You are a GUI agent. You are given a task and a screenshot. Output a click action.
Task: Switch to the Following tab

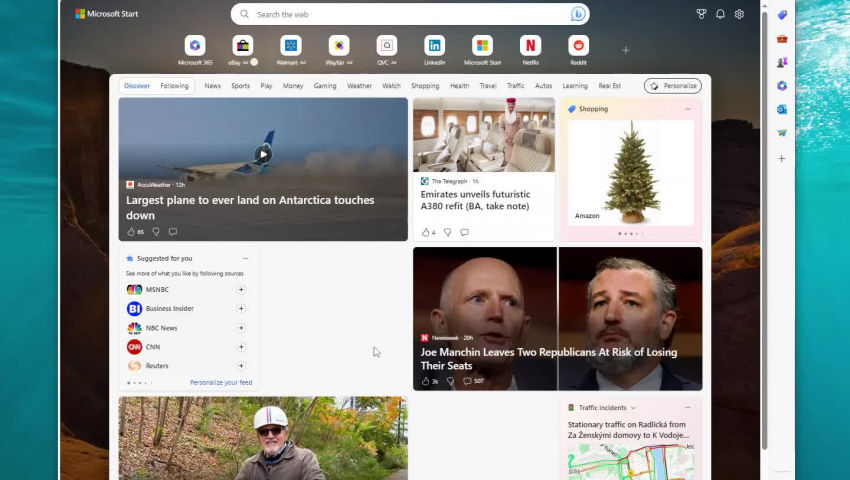tap(174, 86)
